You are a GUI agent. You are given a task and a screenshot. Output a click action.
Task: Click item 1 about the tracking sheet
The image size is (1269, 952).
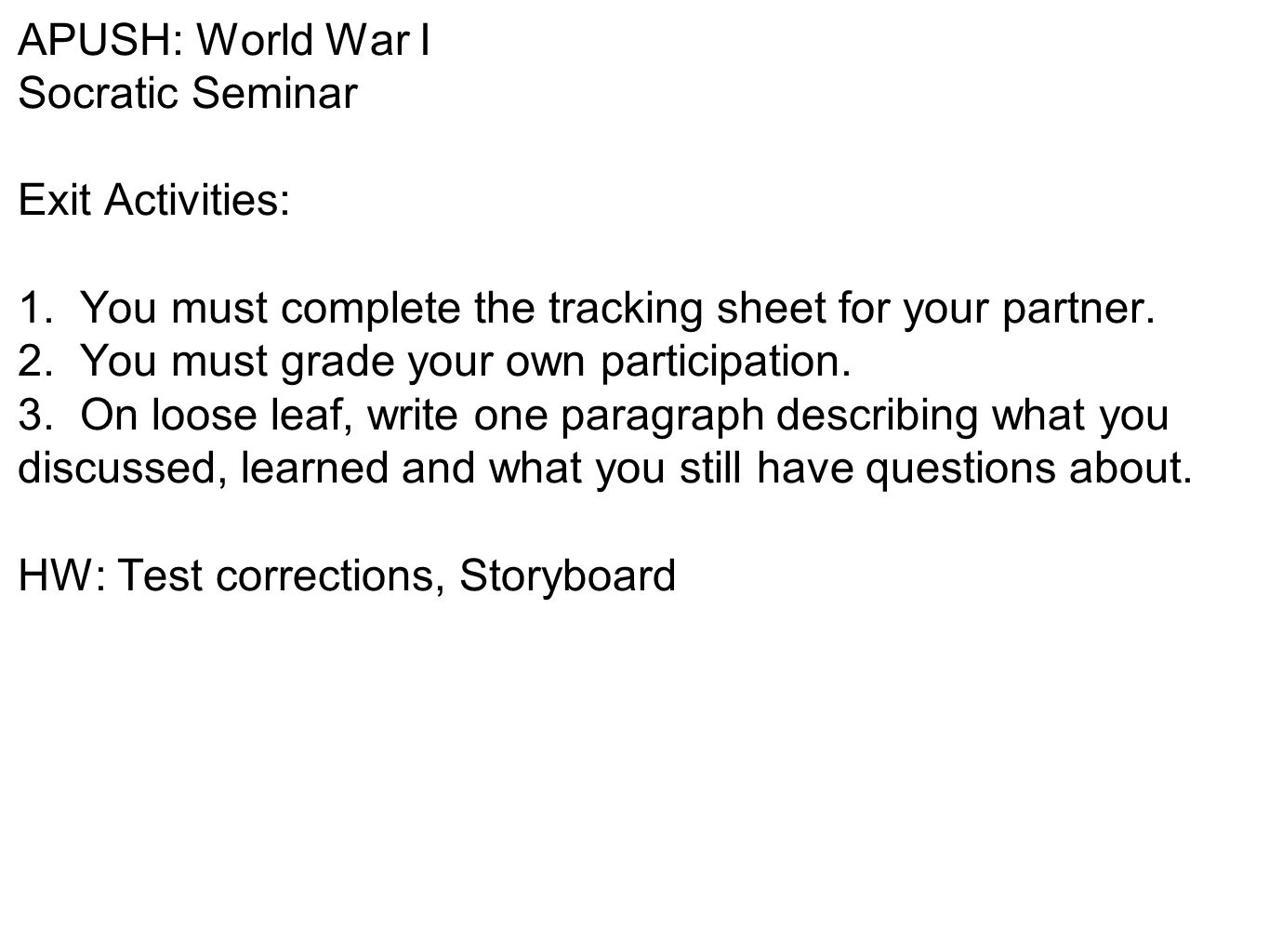point(587,310)
